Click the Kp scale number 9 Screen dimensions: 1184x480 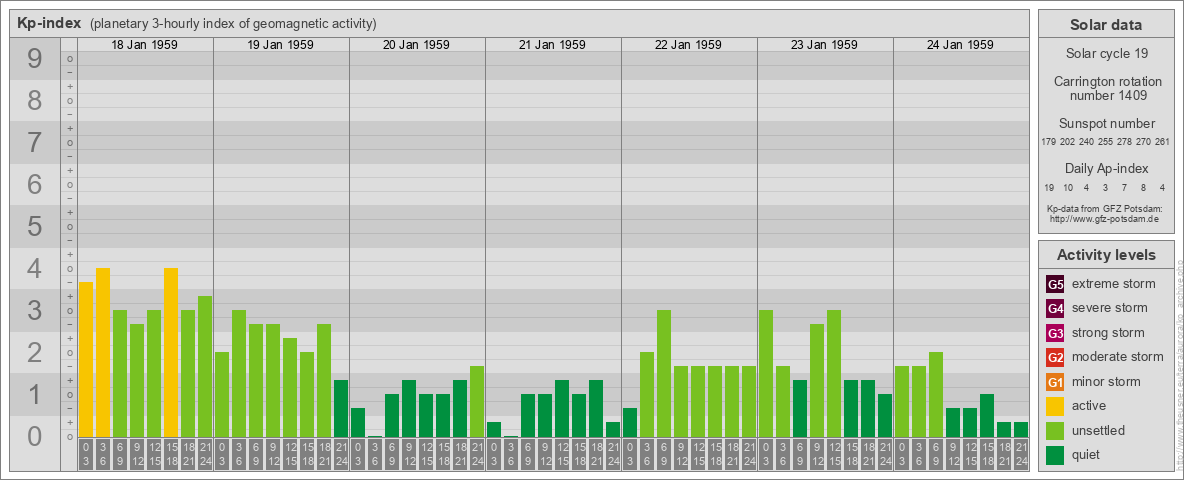[x=35, y=59]
